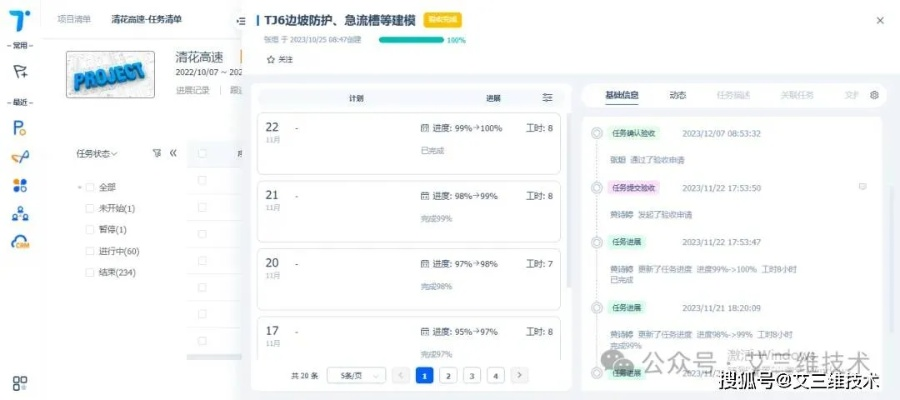Click the 100% progress bar
Image resolution: width=900 pixels, height=400 pixels.
point(411,40)
